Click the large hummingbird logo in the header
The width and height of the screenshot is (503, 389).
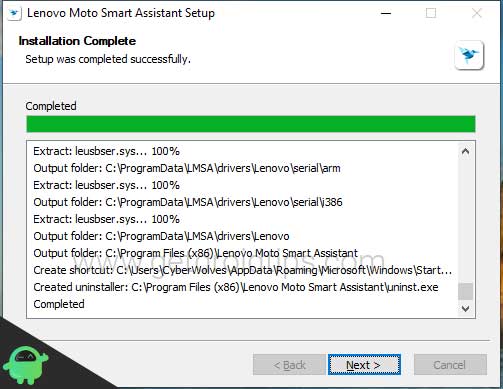pyautogui.click(x=469, y=55)
